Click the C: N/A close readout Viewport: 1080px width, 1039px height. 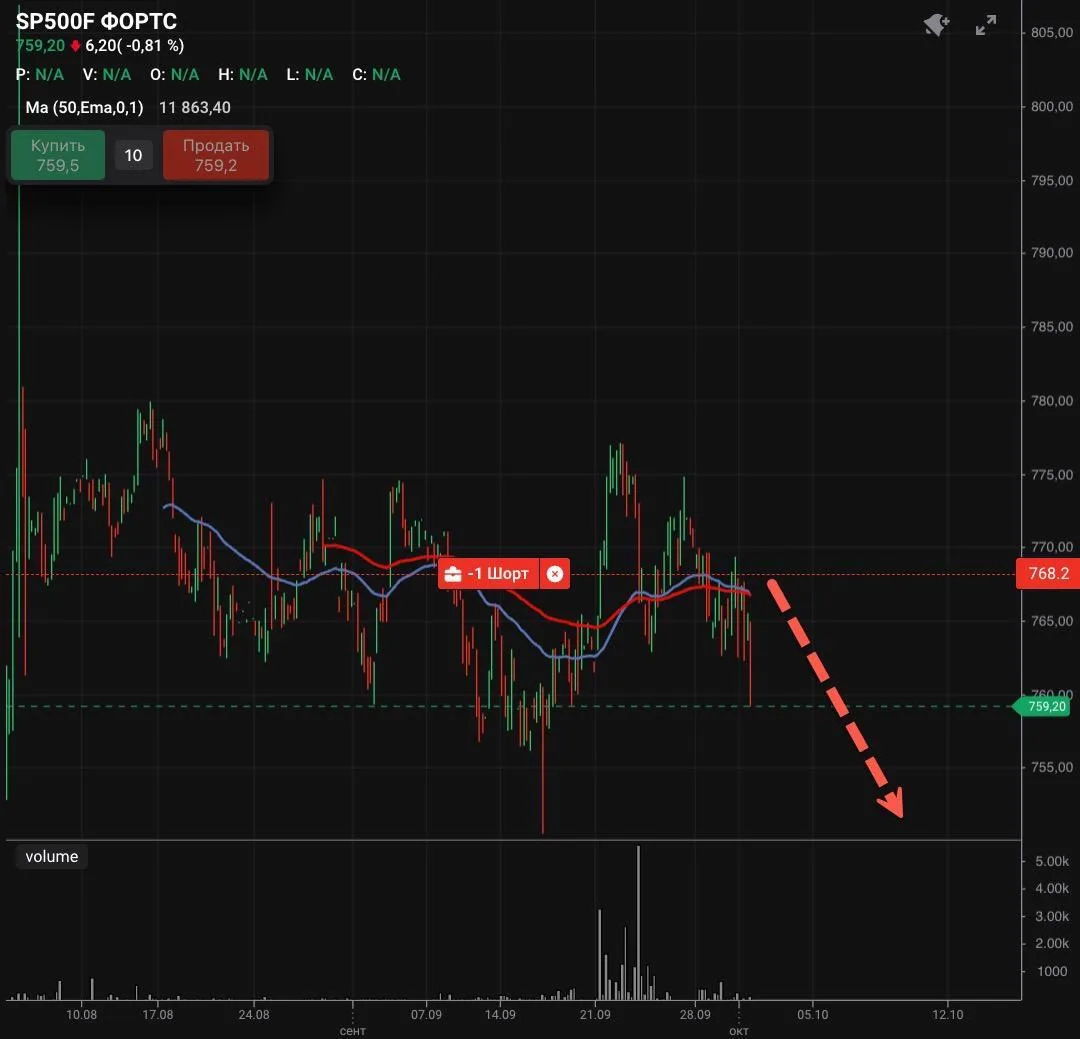[376, 74]
